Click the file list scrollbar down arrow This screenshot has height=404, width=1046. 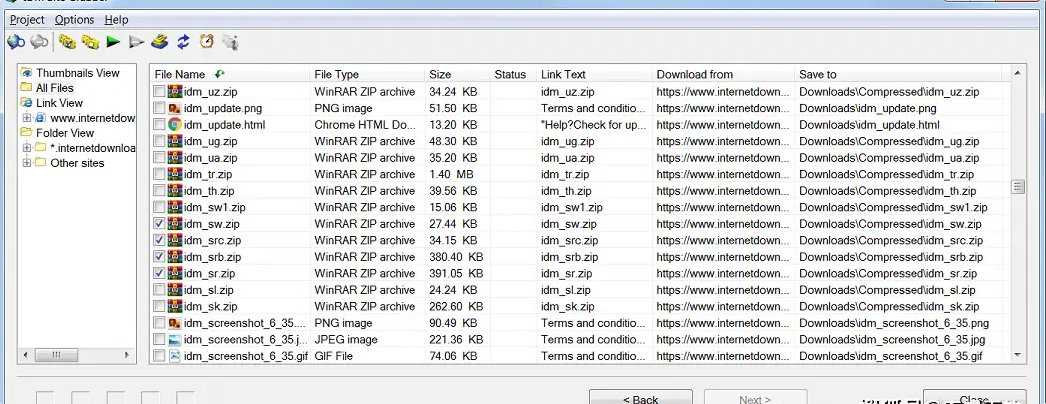pyautogui.click(x=1018, y=355)
